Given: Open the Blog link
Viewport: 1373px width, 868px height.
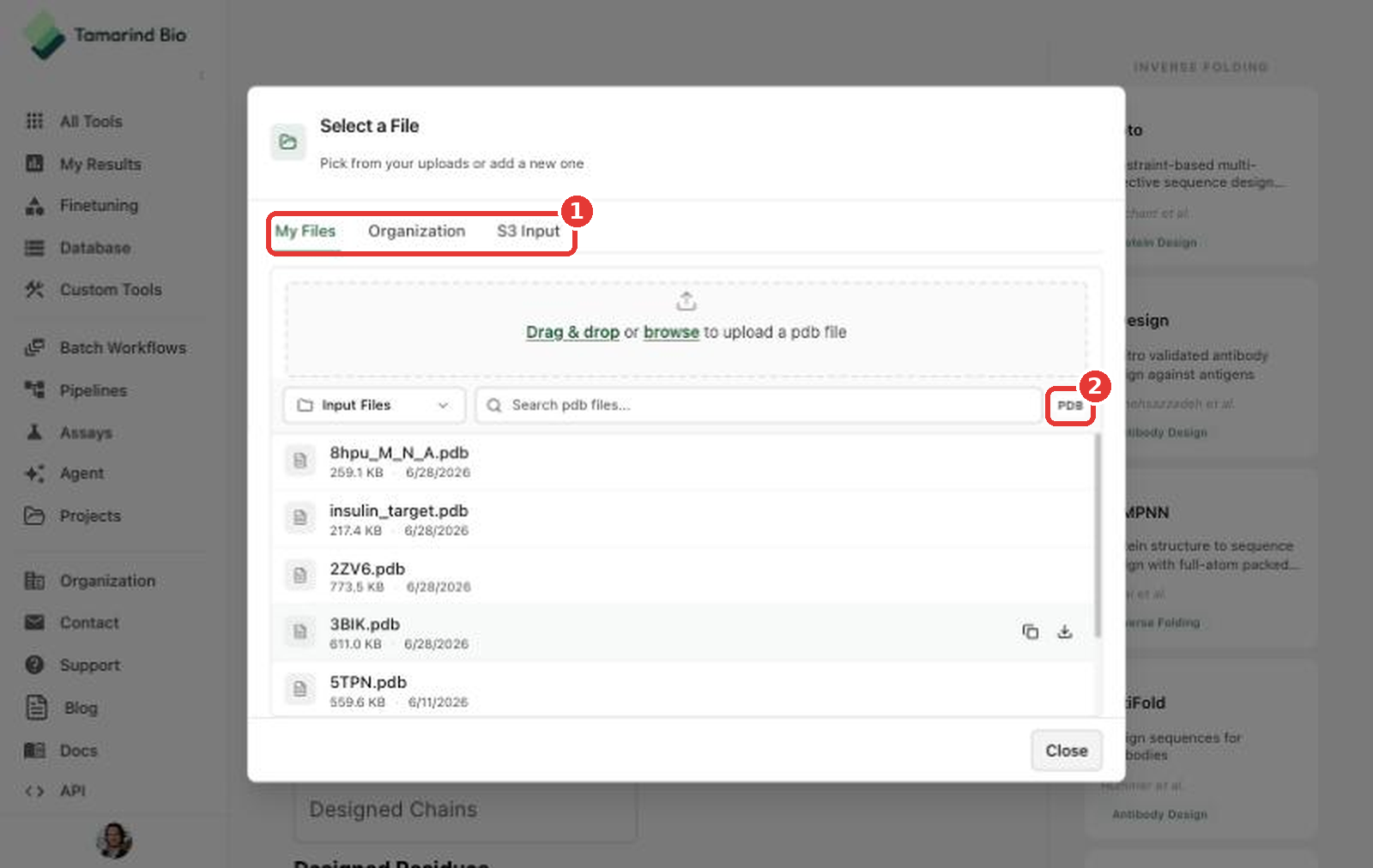Looking at the screenshot, I should (62, 708).
